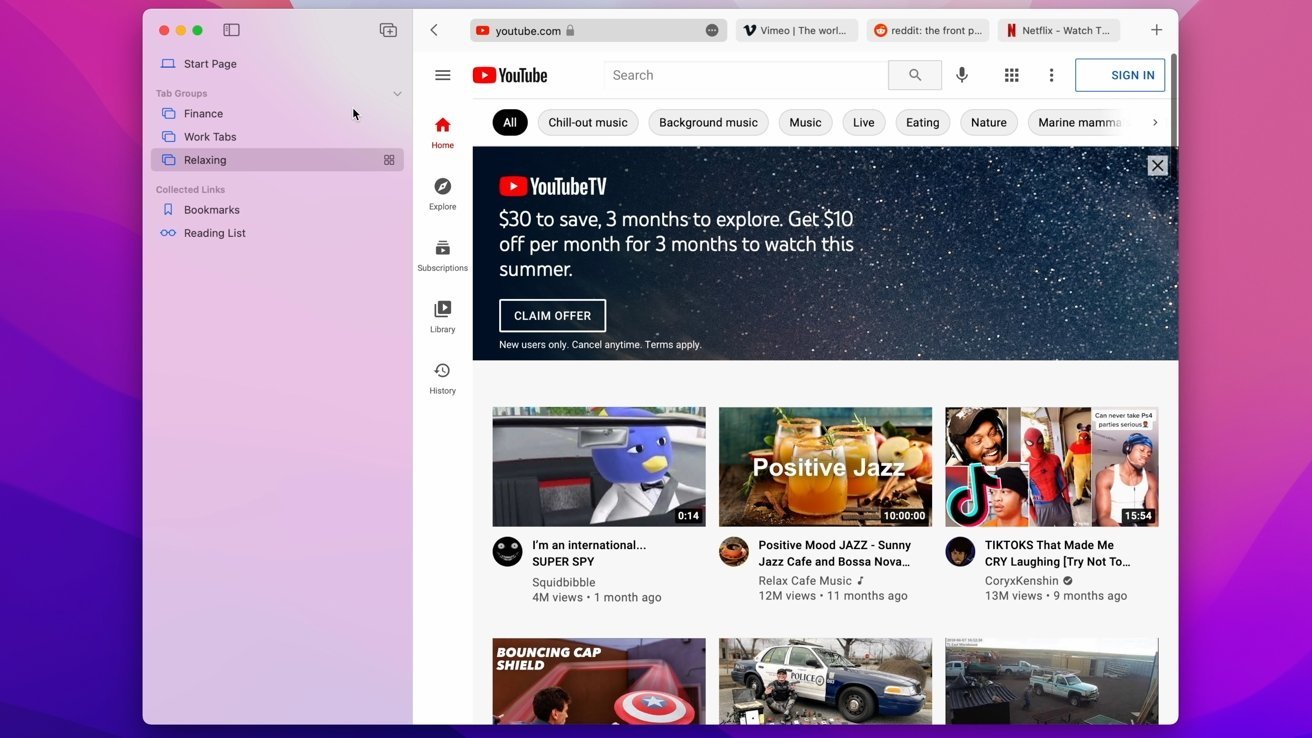1312x738 pixels.
Task: Click the CLAIM OFFER button
Action: (x=552, y=316)
